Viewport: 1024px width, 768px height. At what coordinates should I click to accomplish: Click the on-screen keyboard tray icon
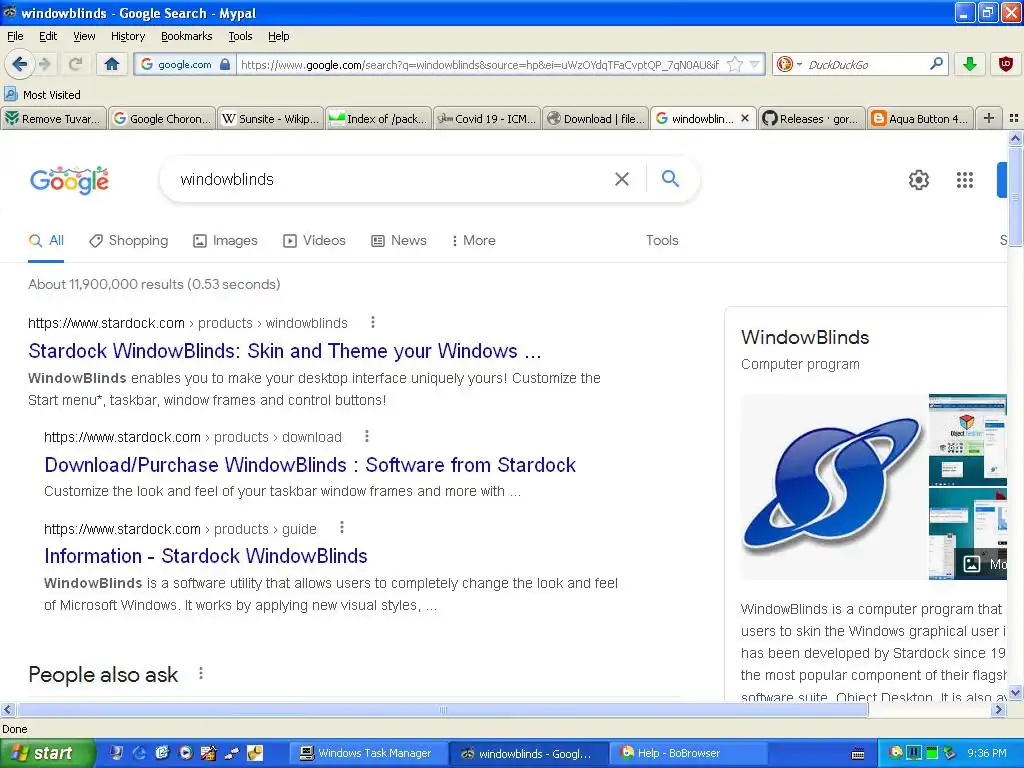pyautogui.click(x=858, y=754)
